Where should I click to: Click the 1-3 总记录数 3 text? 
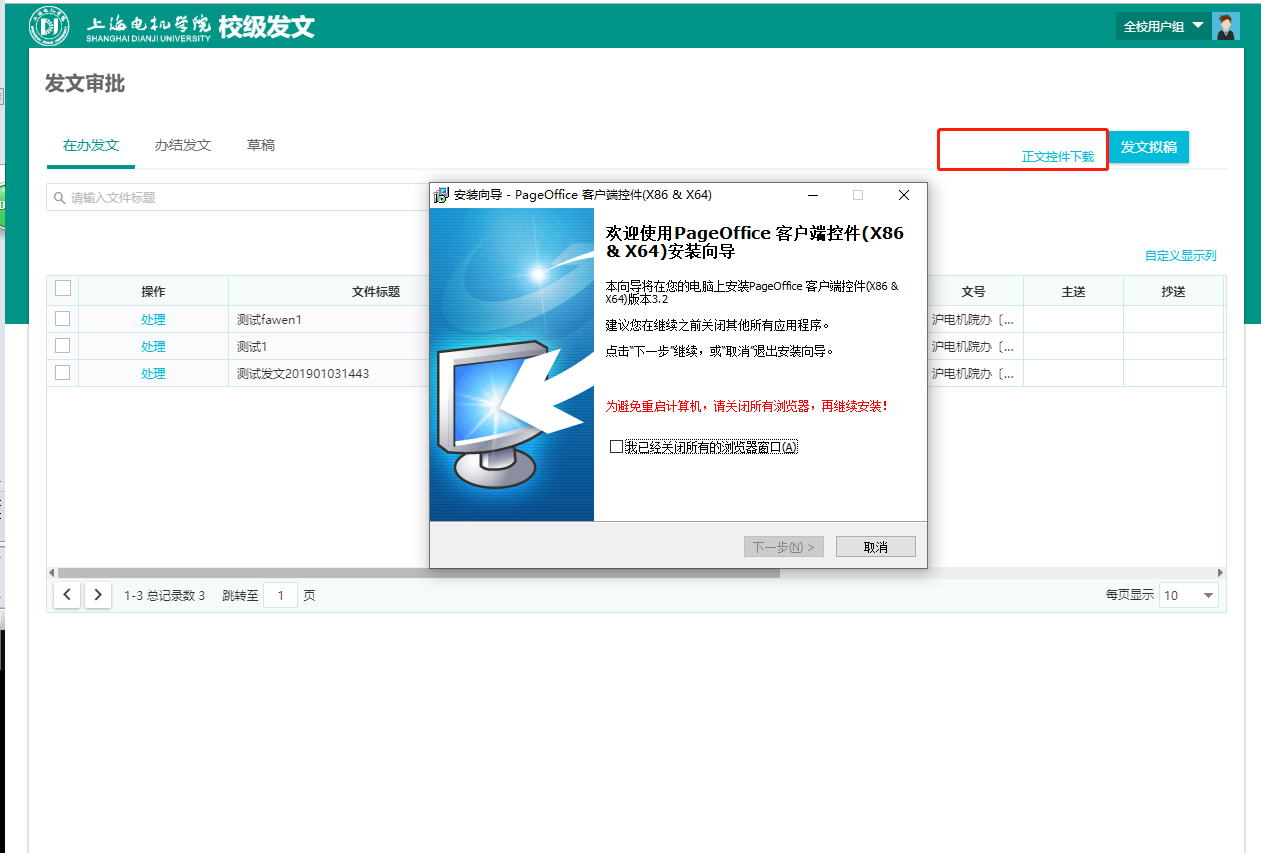point(164,596)
